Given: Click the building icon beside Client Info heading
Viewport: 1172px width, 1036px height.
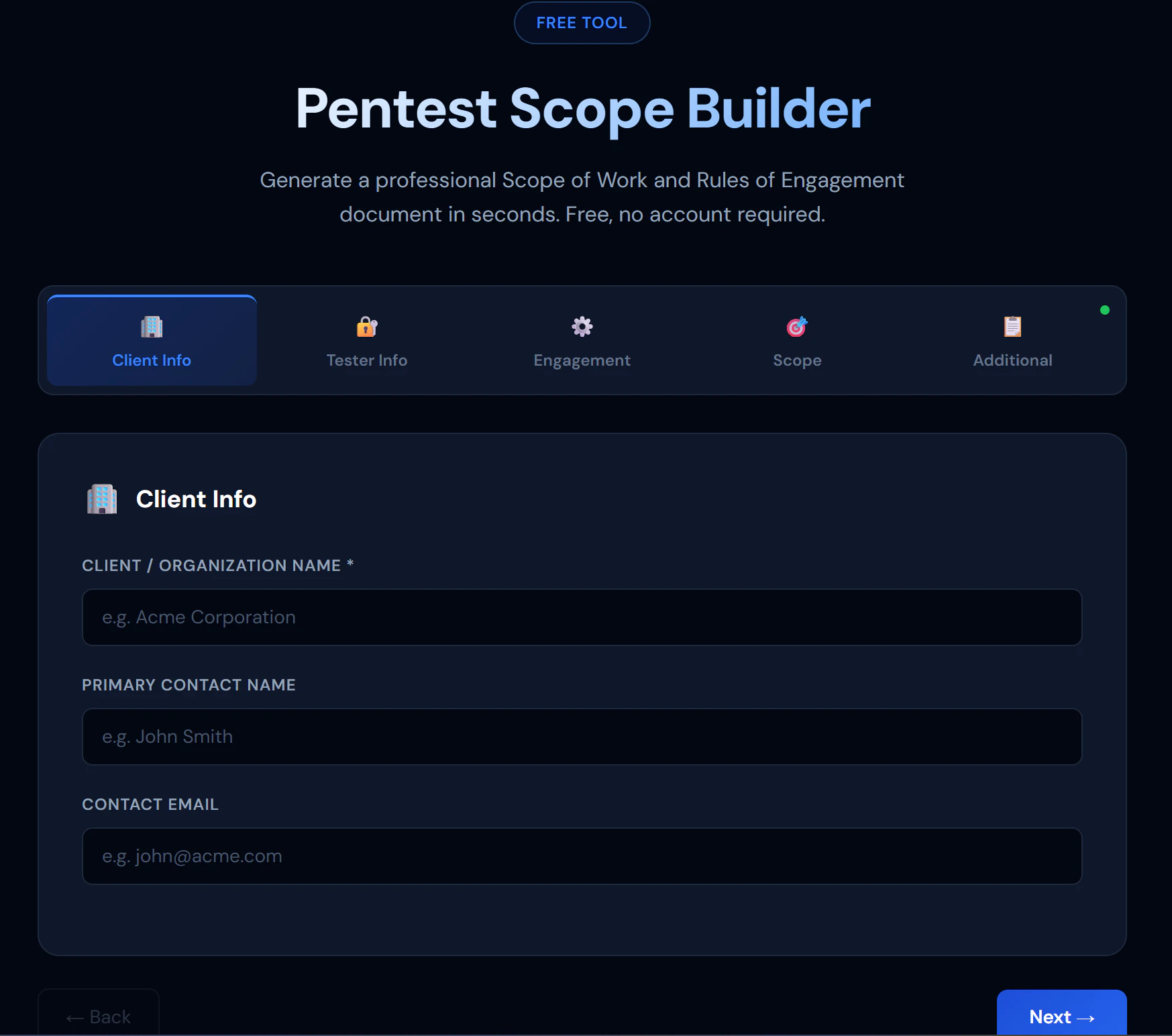Looking at the screenshot, I should pyautogui.click(x=102, y=499).
